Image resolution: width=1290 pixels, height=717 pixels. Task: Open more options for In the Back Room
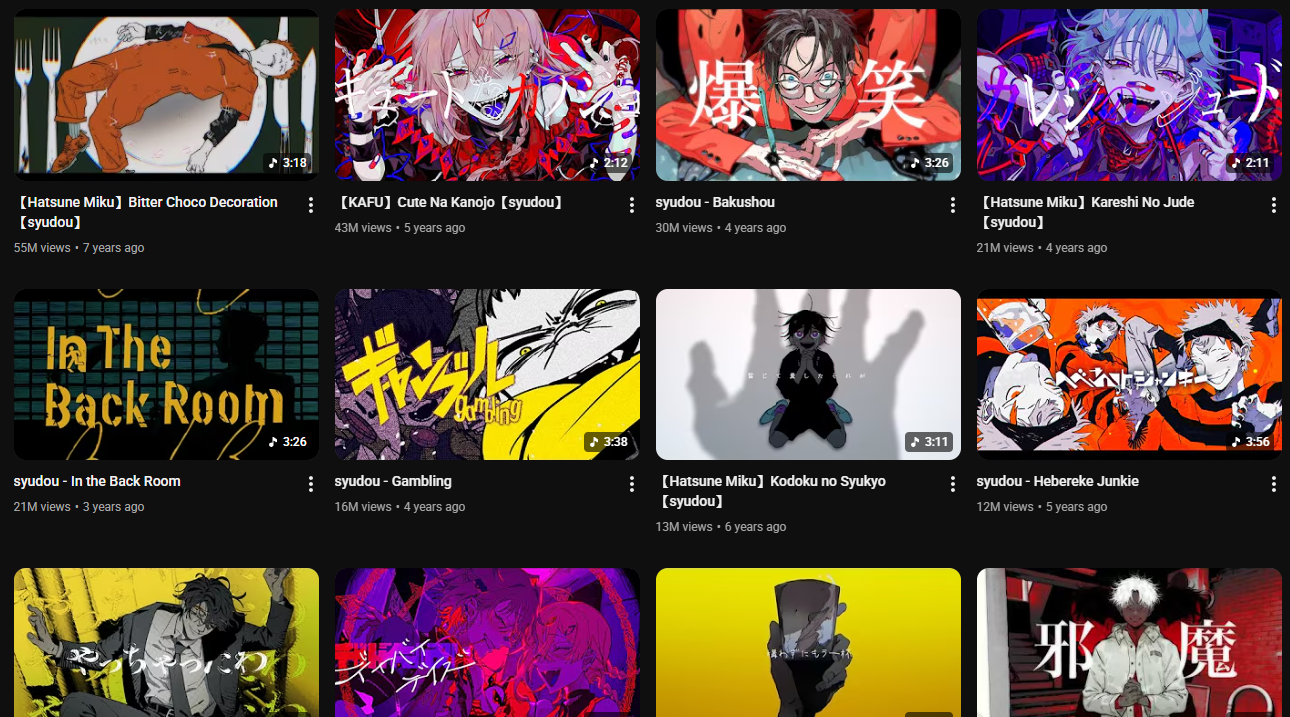[x=311, y=484]
